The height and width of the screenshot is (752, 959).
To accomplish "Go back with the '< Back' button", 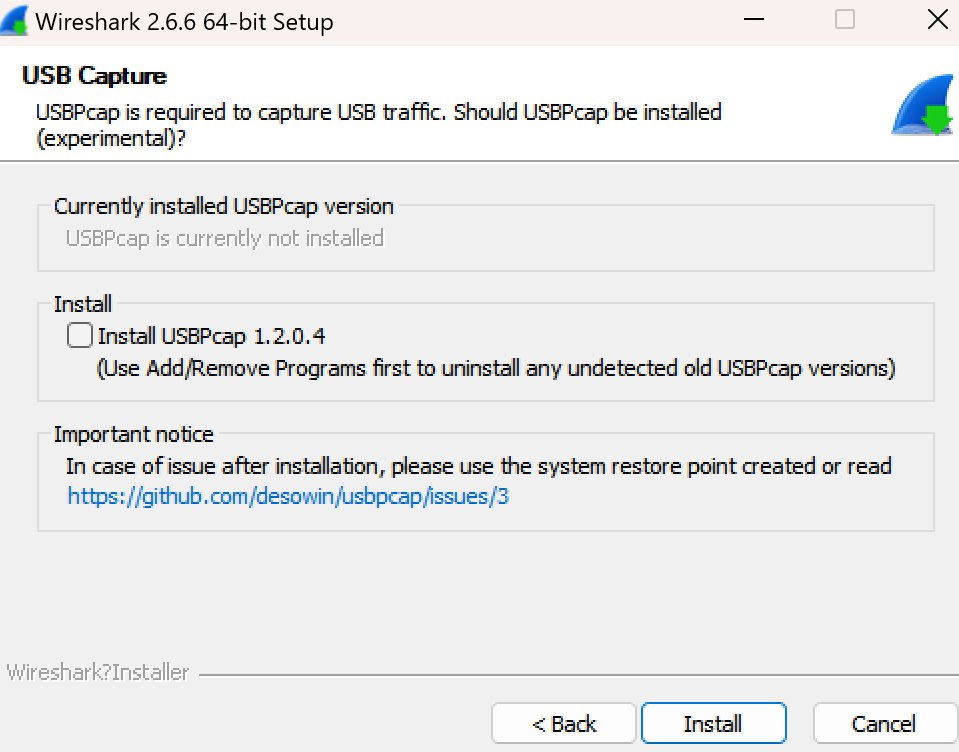I will click(563, 723).
